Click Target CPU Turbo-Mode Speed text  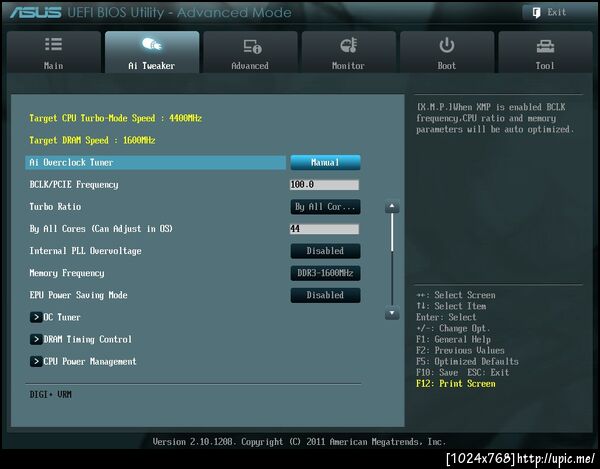(116, 118)
